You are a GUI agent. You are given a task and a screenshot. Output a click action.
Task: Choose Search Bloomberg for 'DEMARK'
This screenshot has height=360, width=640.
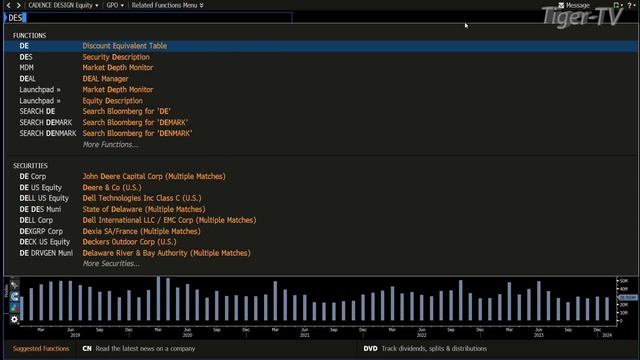[320, 122]
